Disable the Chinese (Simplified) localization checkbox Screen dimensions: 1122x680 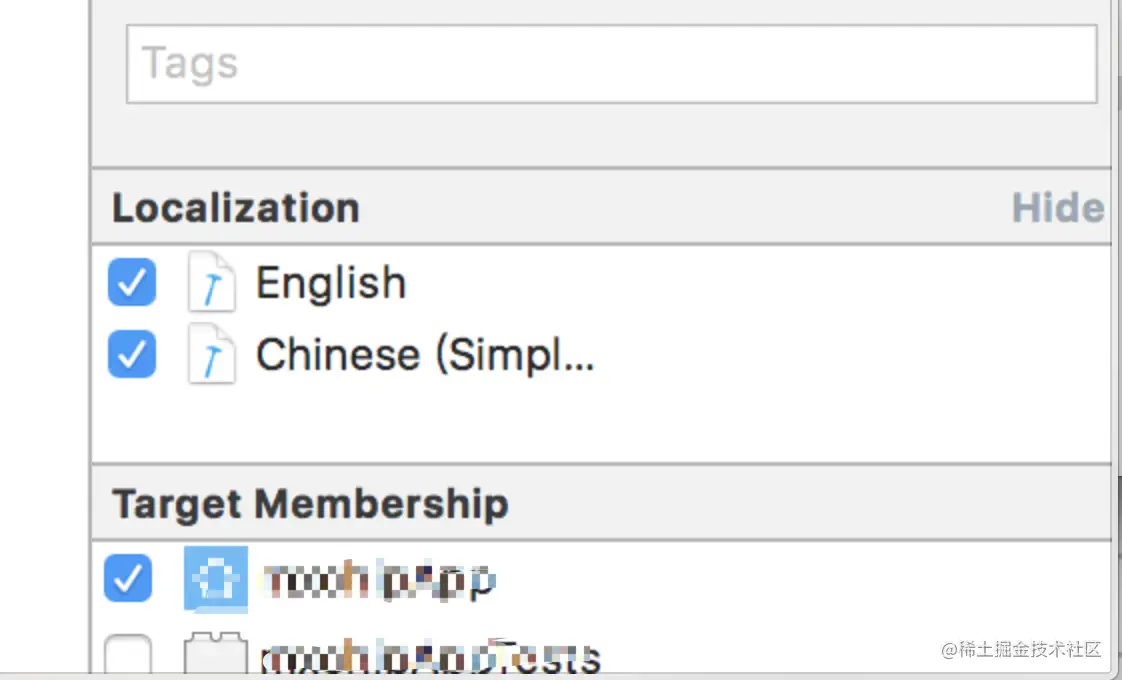click(x=132, y=355)
